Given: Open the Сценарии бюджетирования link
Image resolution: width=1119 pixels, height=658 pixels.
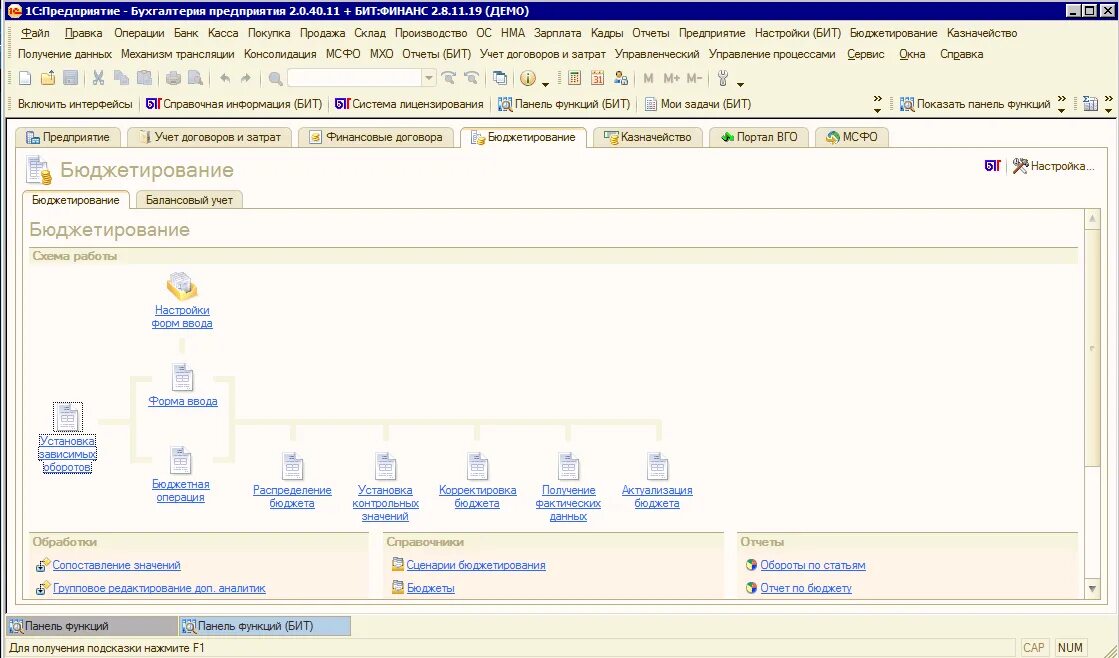Looking at the screenshot, I should point(476,565).
